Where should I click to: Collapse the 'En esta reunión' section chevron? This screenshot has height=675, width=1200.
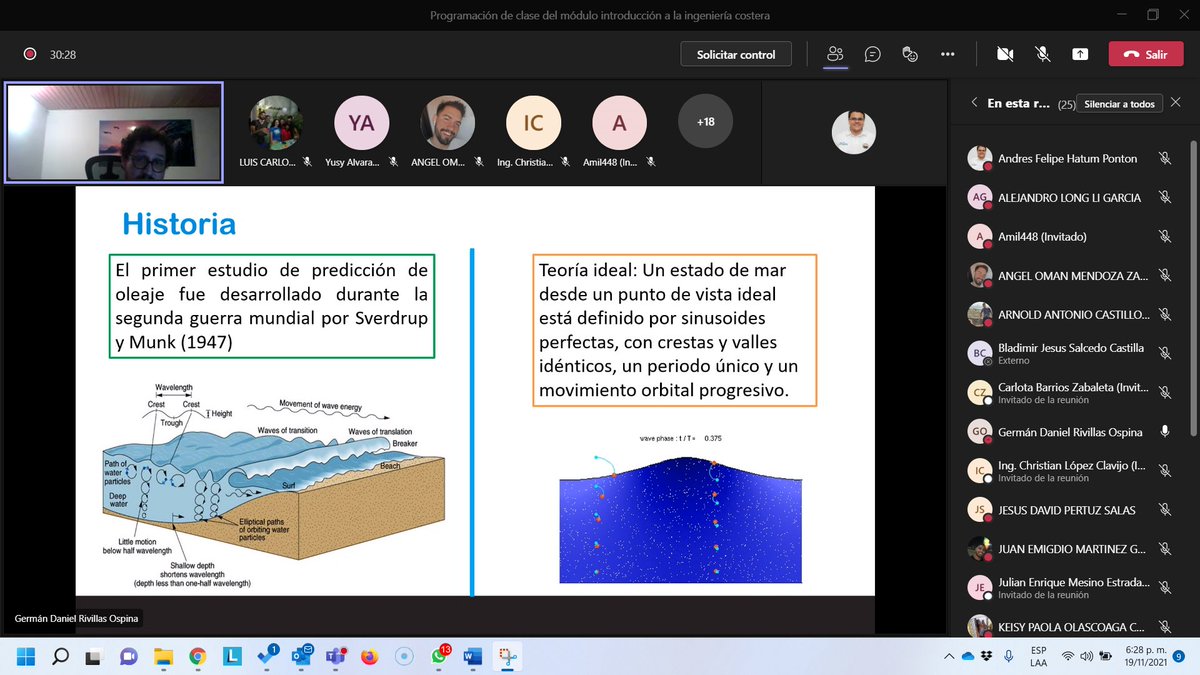974,103
